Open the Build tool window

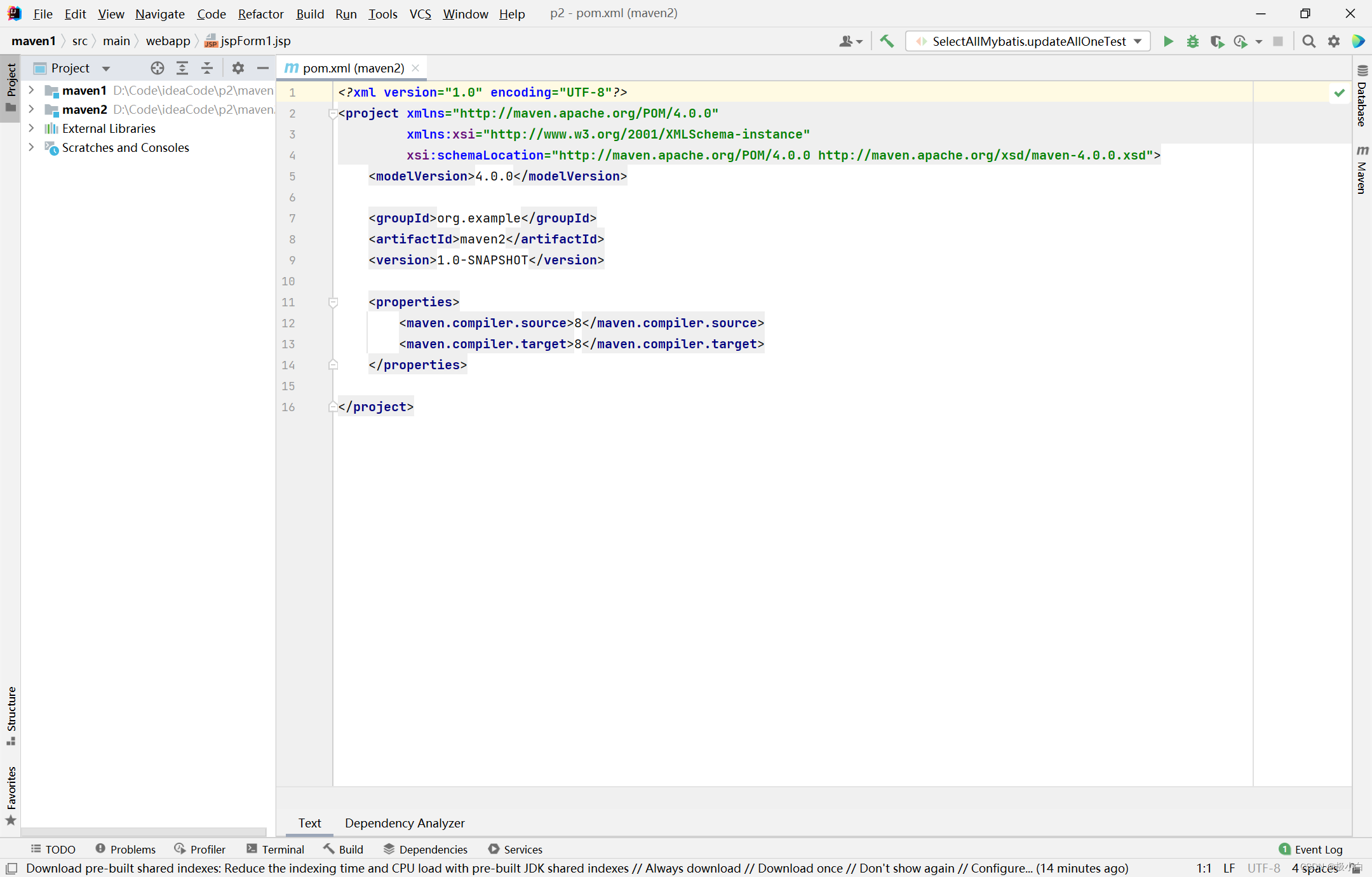point(343,849)
